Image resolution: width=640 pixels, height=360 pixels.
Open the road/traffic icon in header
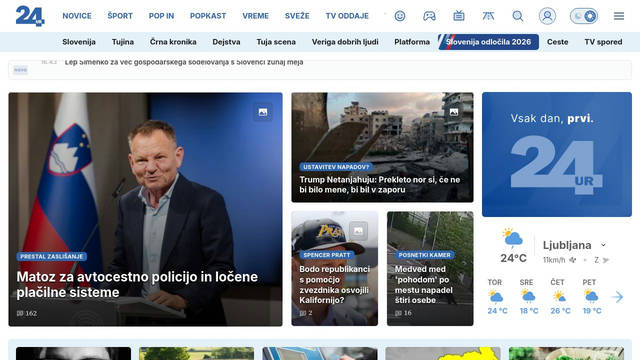tap(488, 16)
